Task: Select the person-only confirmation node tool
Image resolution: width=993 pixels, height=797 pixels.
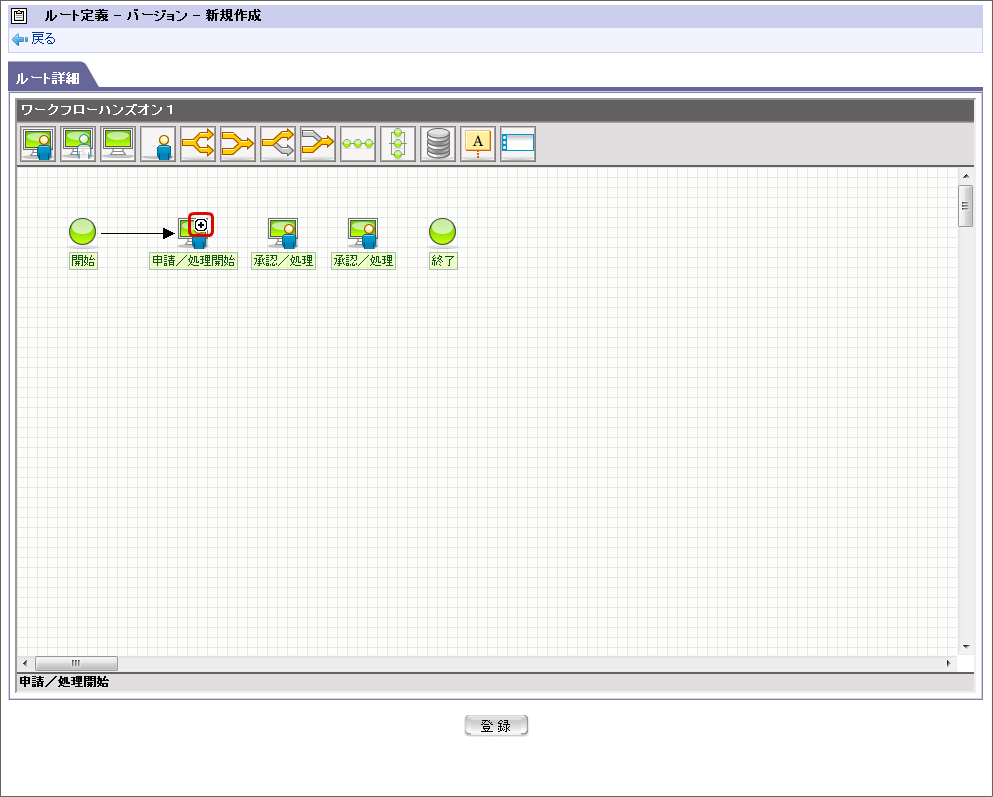Action: click(x=158, y=144)
